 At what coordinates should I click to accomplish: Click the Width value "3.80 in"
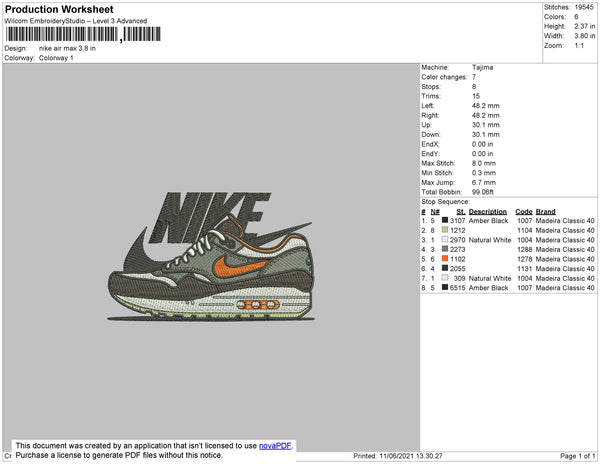pos(585,36)
